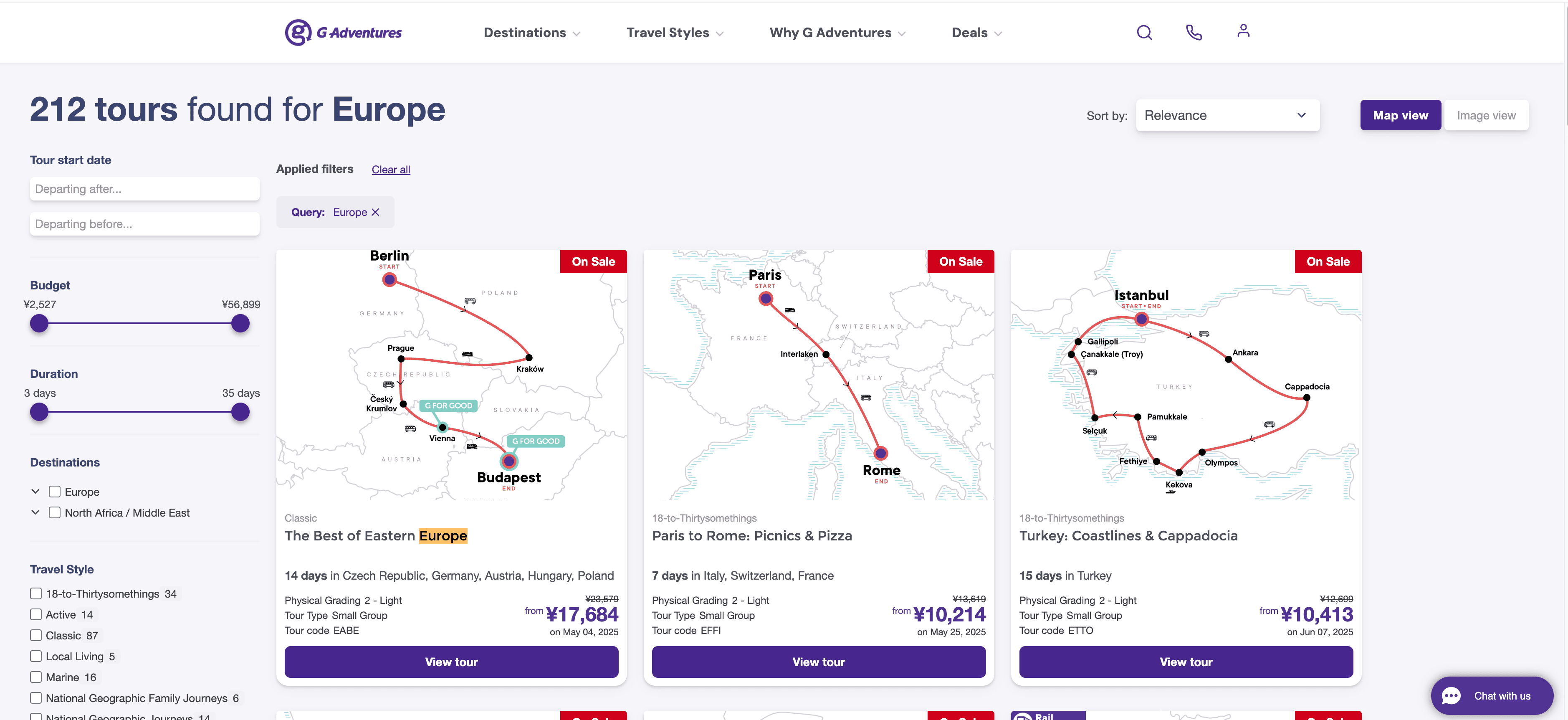Expand North Africa / Middle East chevron
Viewport: 1568px width, 720px height.
pyautogui.click(x=35, y=512)
